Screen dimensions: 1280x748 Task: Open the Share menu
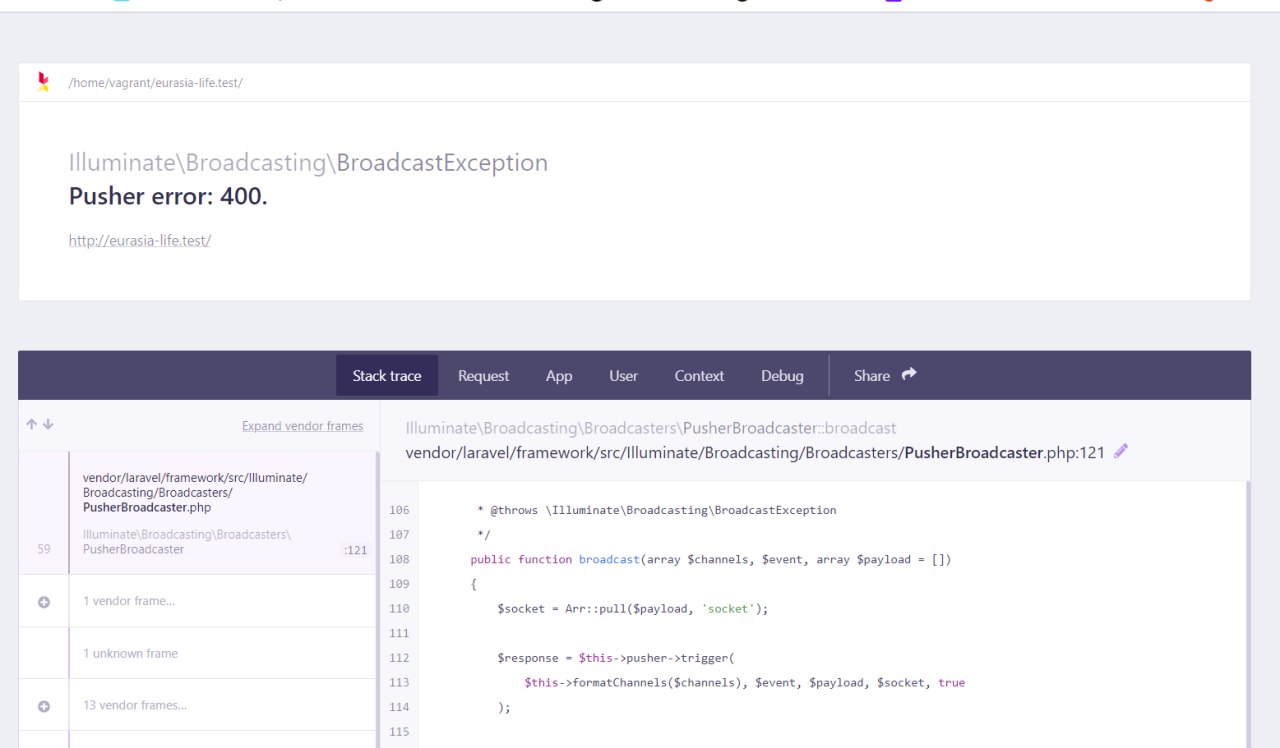pos(872,376)
